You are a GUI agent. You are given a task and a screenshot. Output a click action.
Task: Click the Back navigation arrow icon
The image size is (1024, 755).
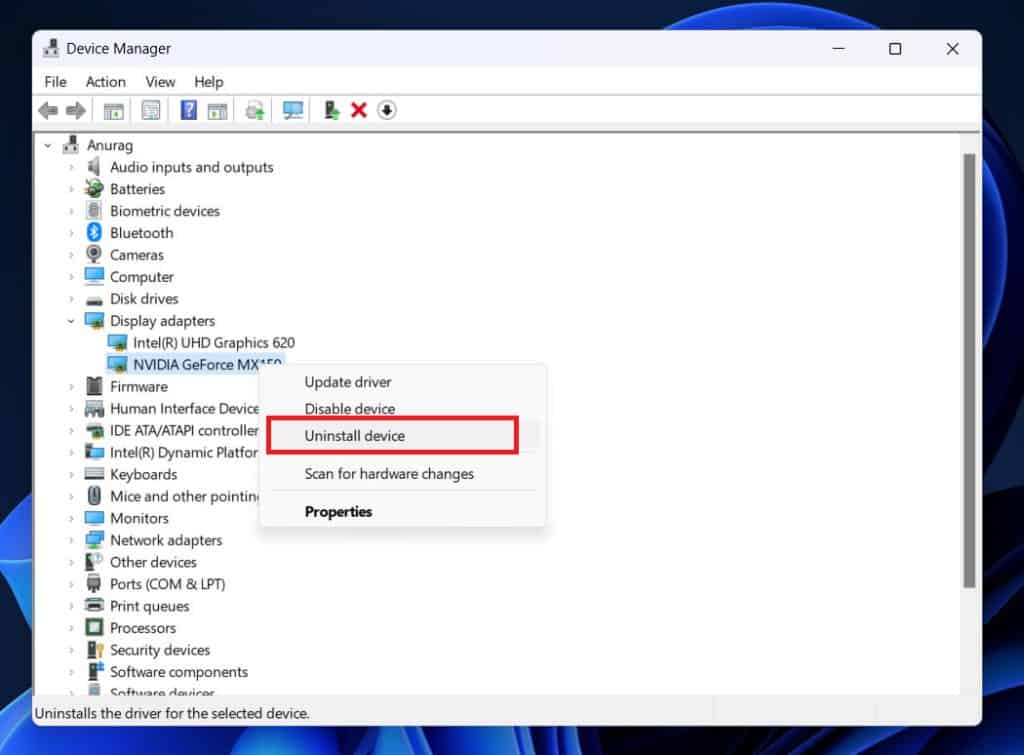click(x=47, y=110)
